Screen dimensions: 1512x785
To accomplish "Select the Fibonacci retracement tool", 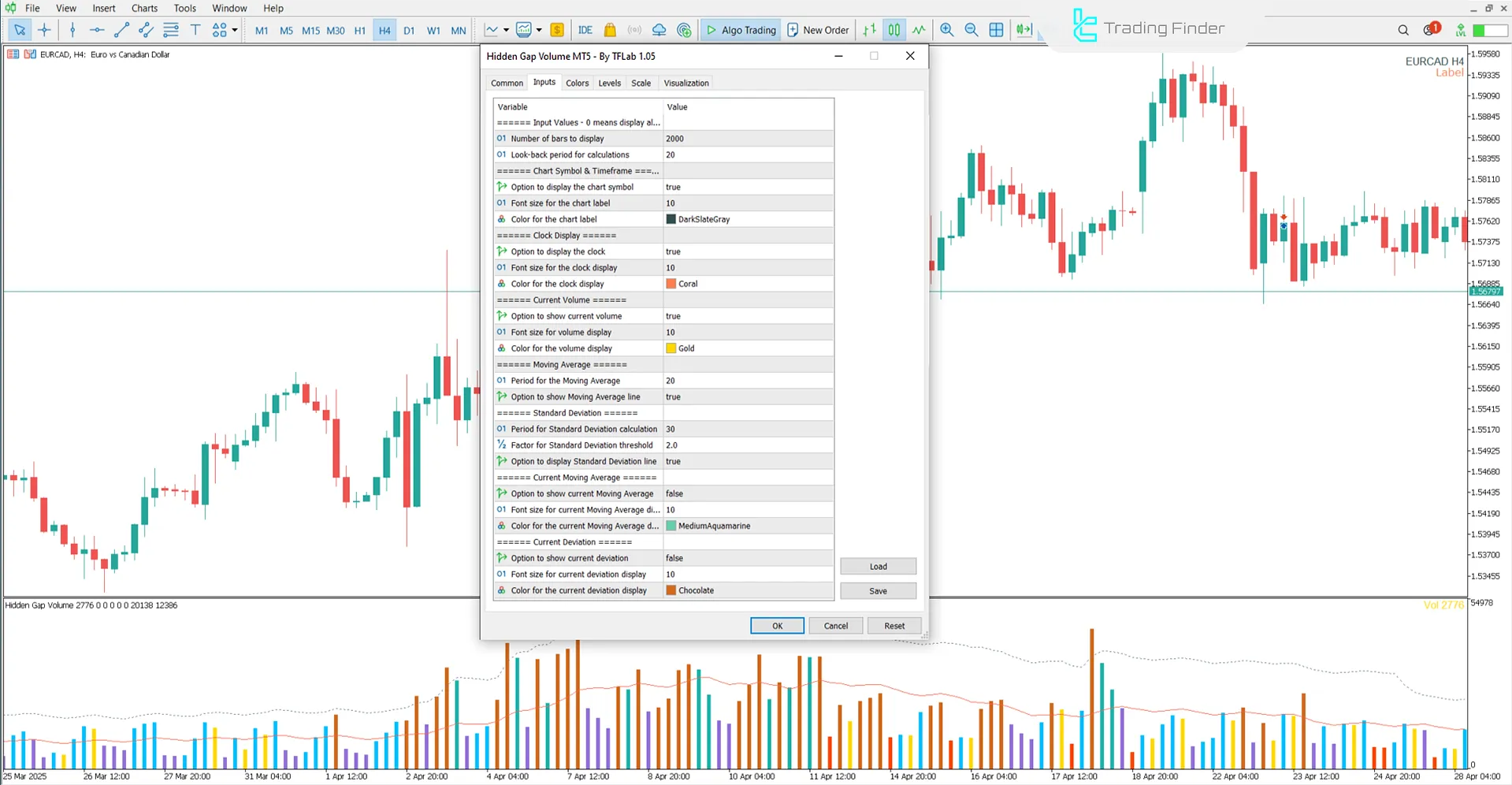I will (x=171, y=29).
